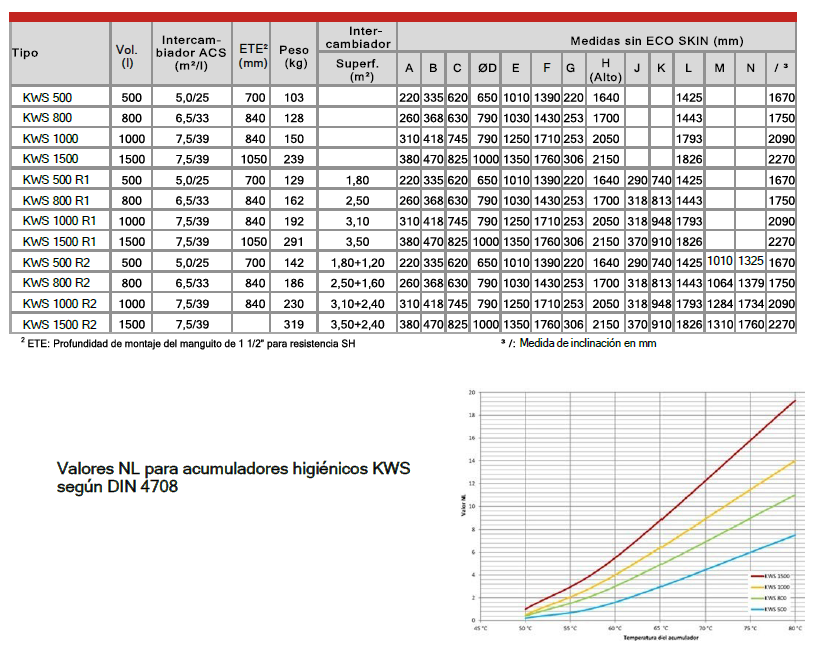The width and height of the screenshot is (817, 653).
Task: Click the 1325 value in column N
Action: [750, 262]
